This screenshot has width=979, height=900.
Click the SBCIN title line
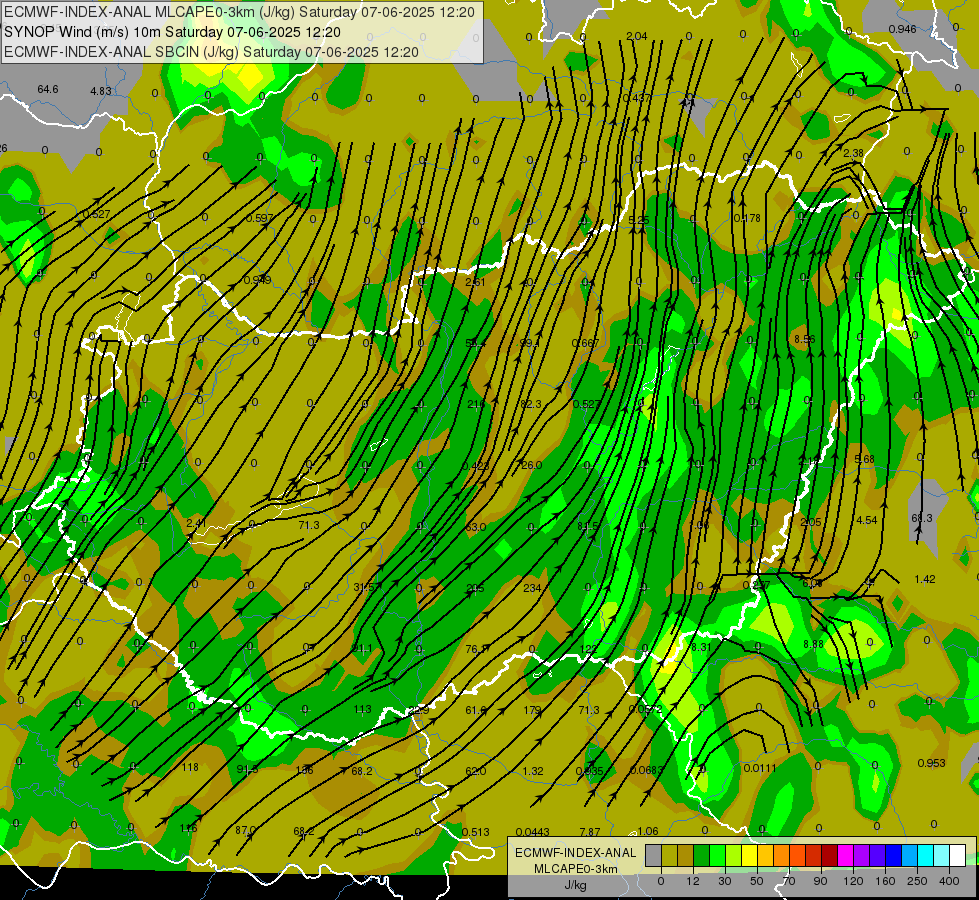pos(211,52)
